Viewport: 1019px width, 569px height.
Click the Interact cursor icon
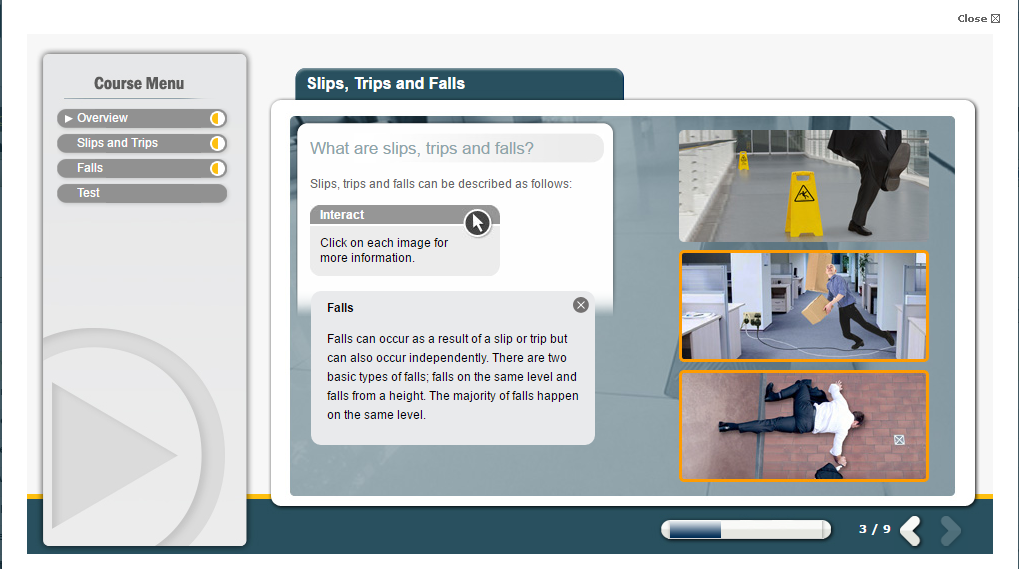coord(477,222)
